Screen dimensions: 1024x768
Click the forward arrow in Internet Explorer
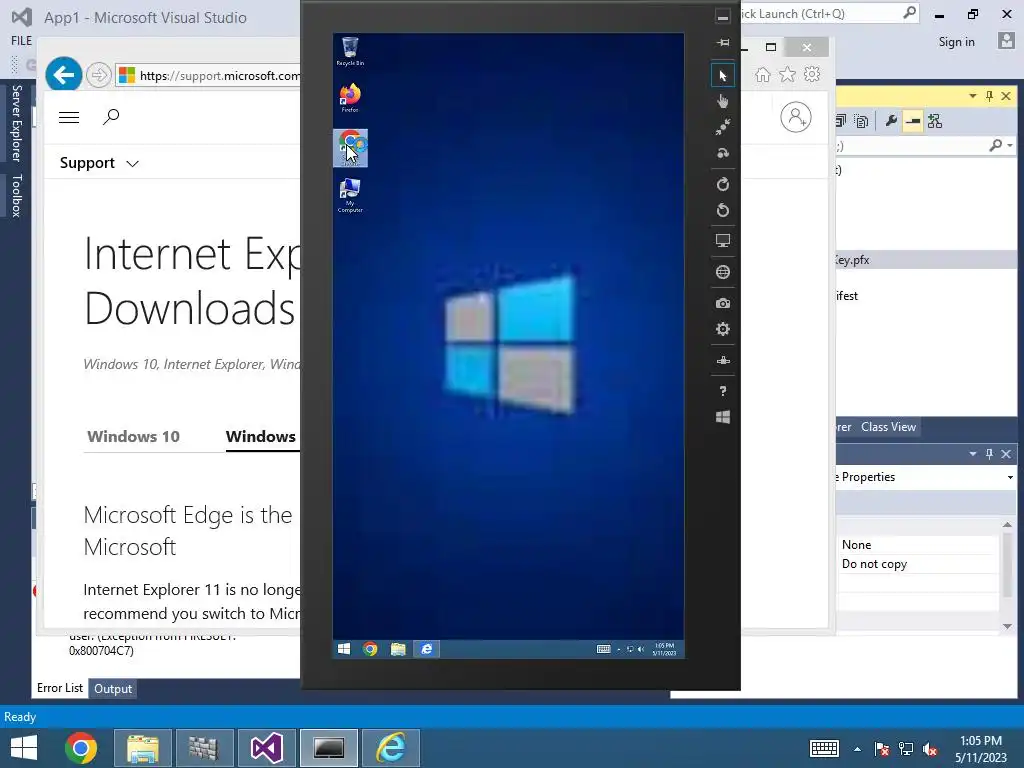pyautogui.click(x=99, y=75)
